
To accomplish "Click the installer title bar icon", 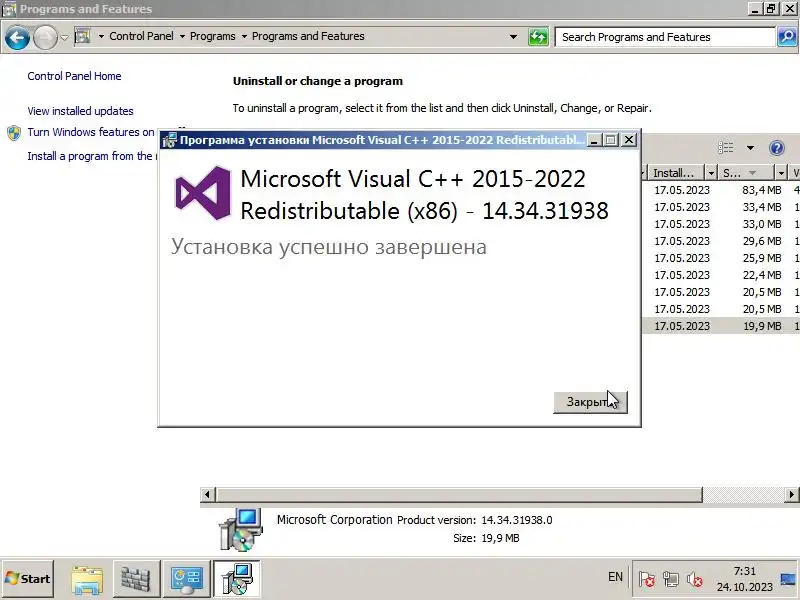I will click(x=169, y=140).
